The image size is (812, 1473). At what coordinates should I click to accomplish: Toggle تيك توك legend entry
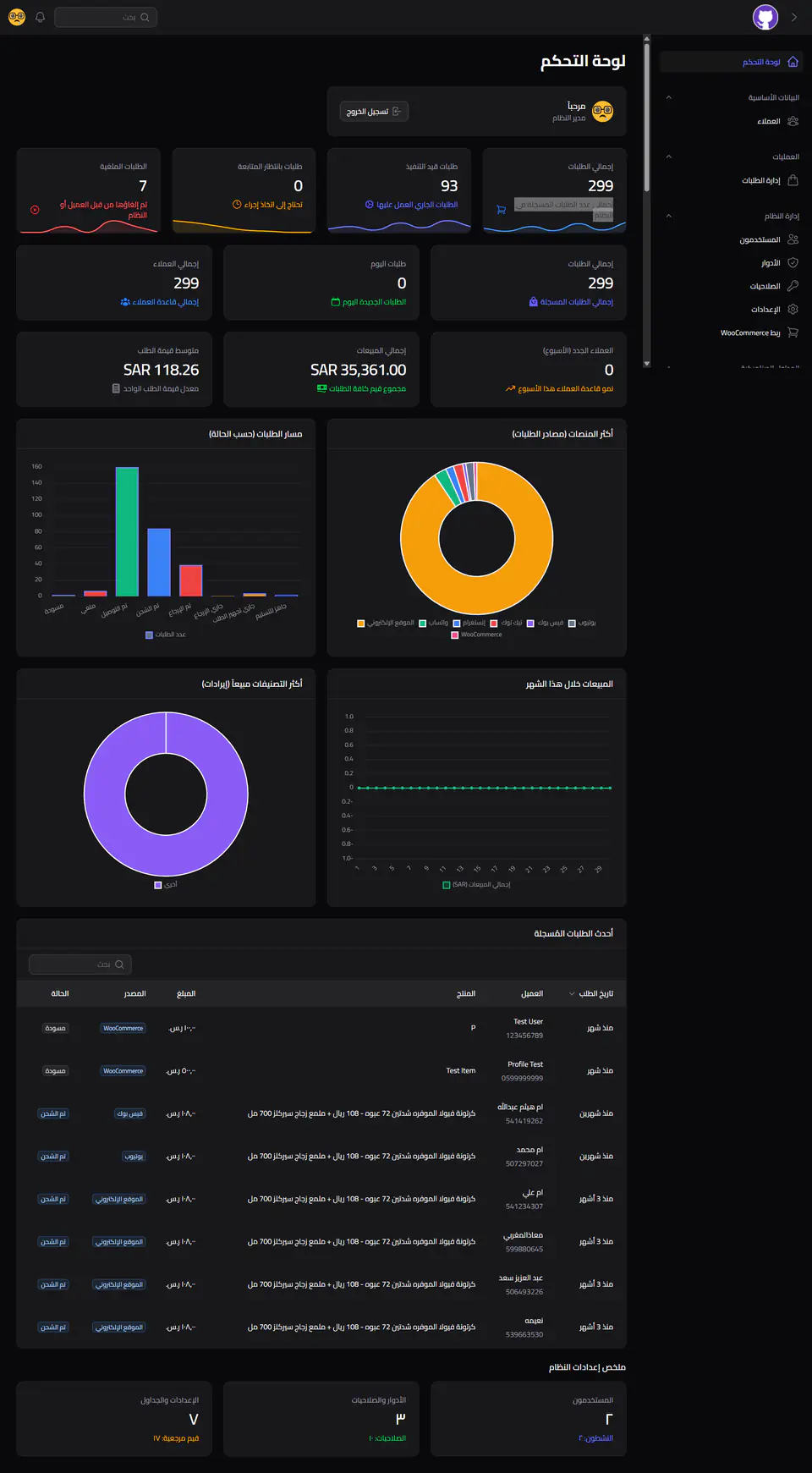click(506, 624)
